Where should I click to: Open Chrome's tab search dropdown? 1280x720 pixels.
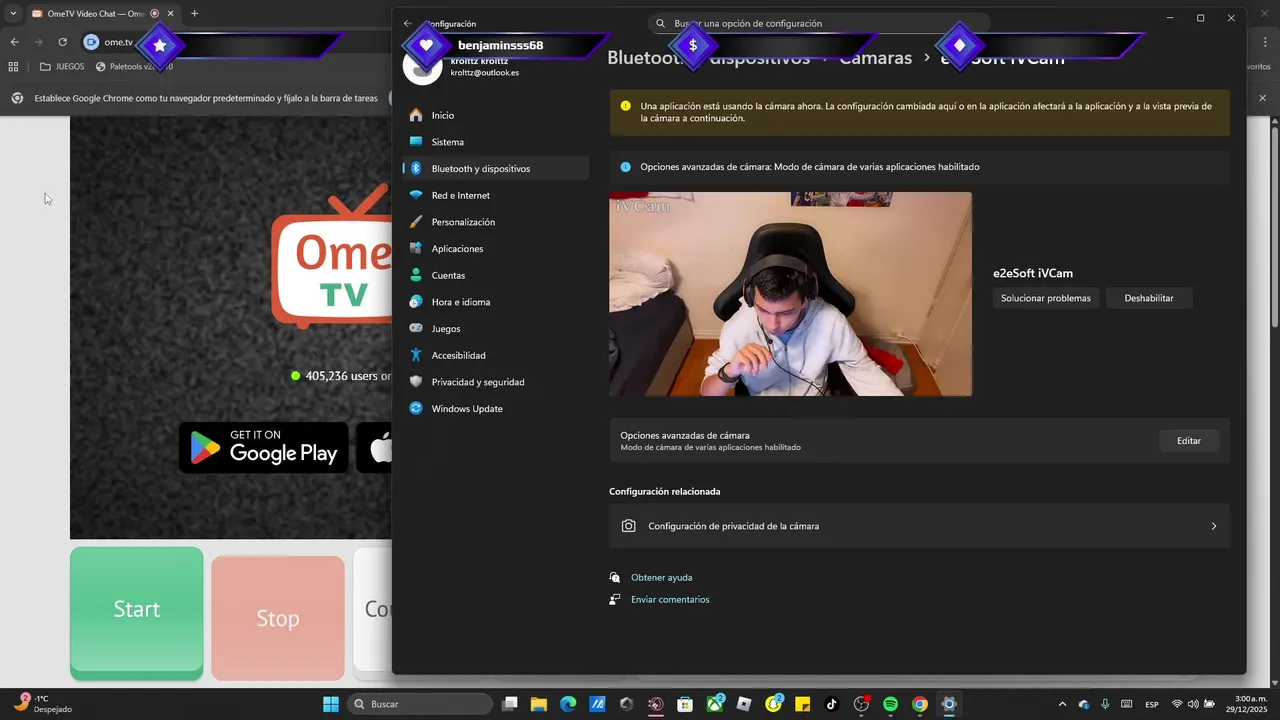tap(12, 13)
